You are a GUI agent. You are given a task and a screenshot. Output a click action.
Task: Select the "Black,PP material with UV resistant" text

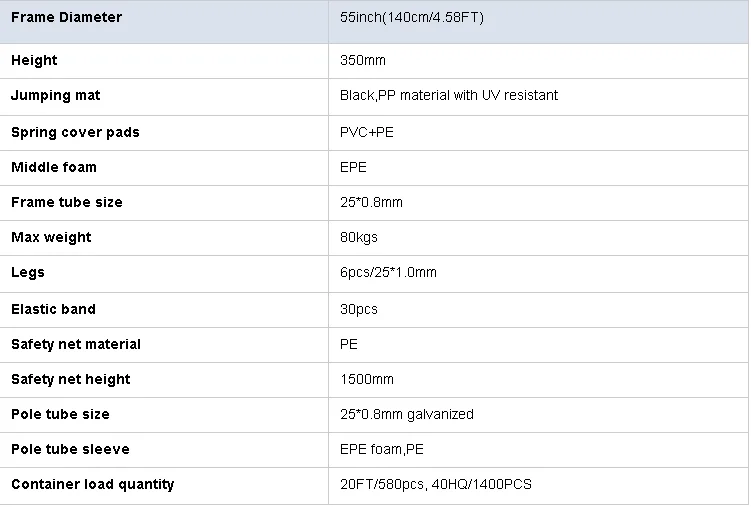(x=449, y=95)
